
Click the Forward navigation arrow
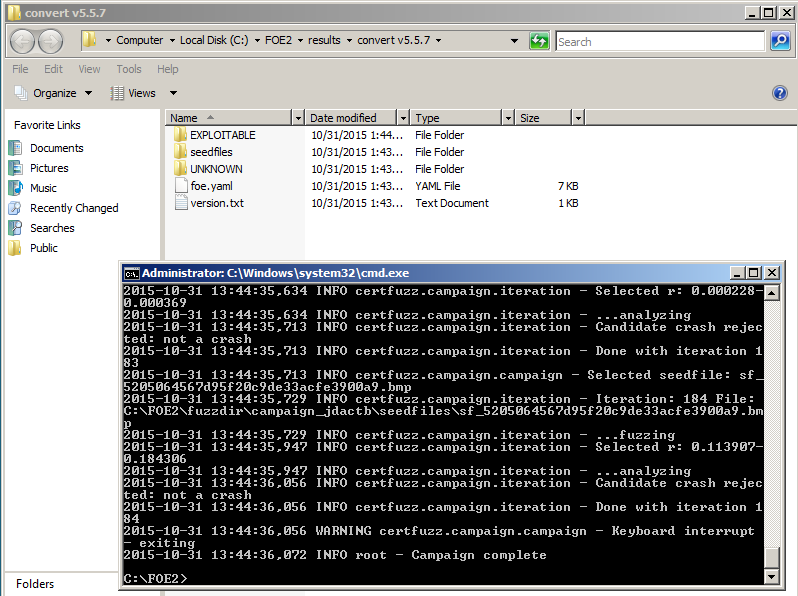pos(50,41)
